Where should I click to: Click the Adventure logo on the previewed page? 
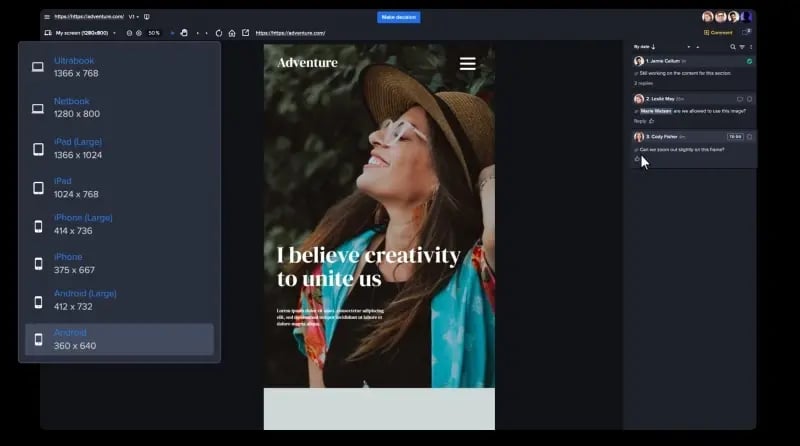click(x=307, y=63)
